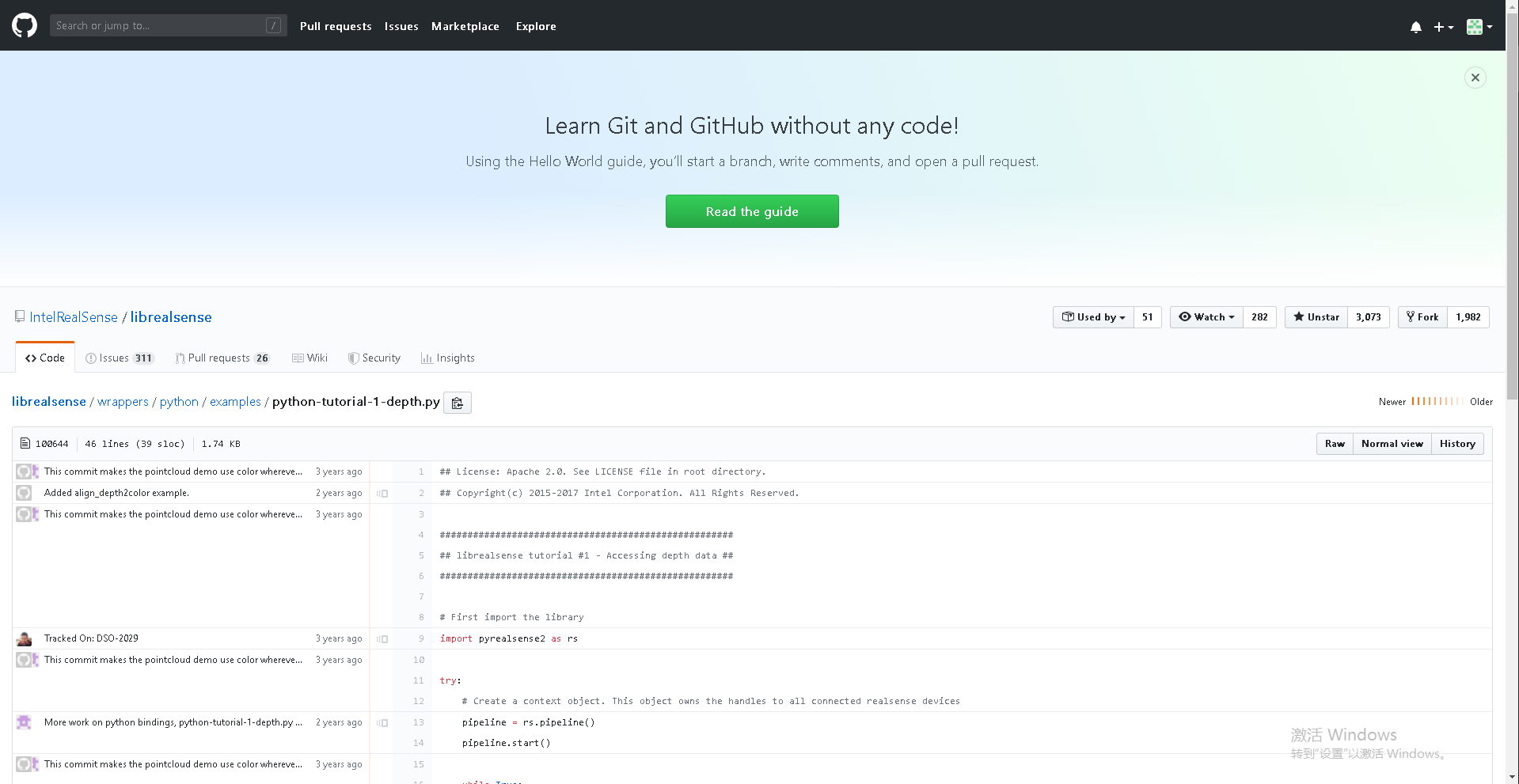Image resolution: width=1519 pixels, height=784 pixels.
Task: Click the Unstar button
Action: click(x=1316, y=317)
